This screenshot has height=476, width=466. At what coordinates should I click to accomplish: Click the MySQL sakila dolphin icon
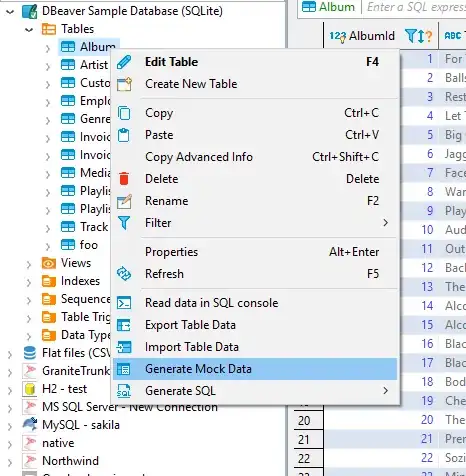[x=29, y=425]
